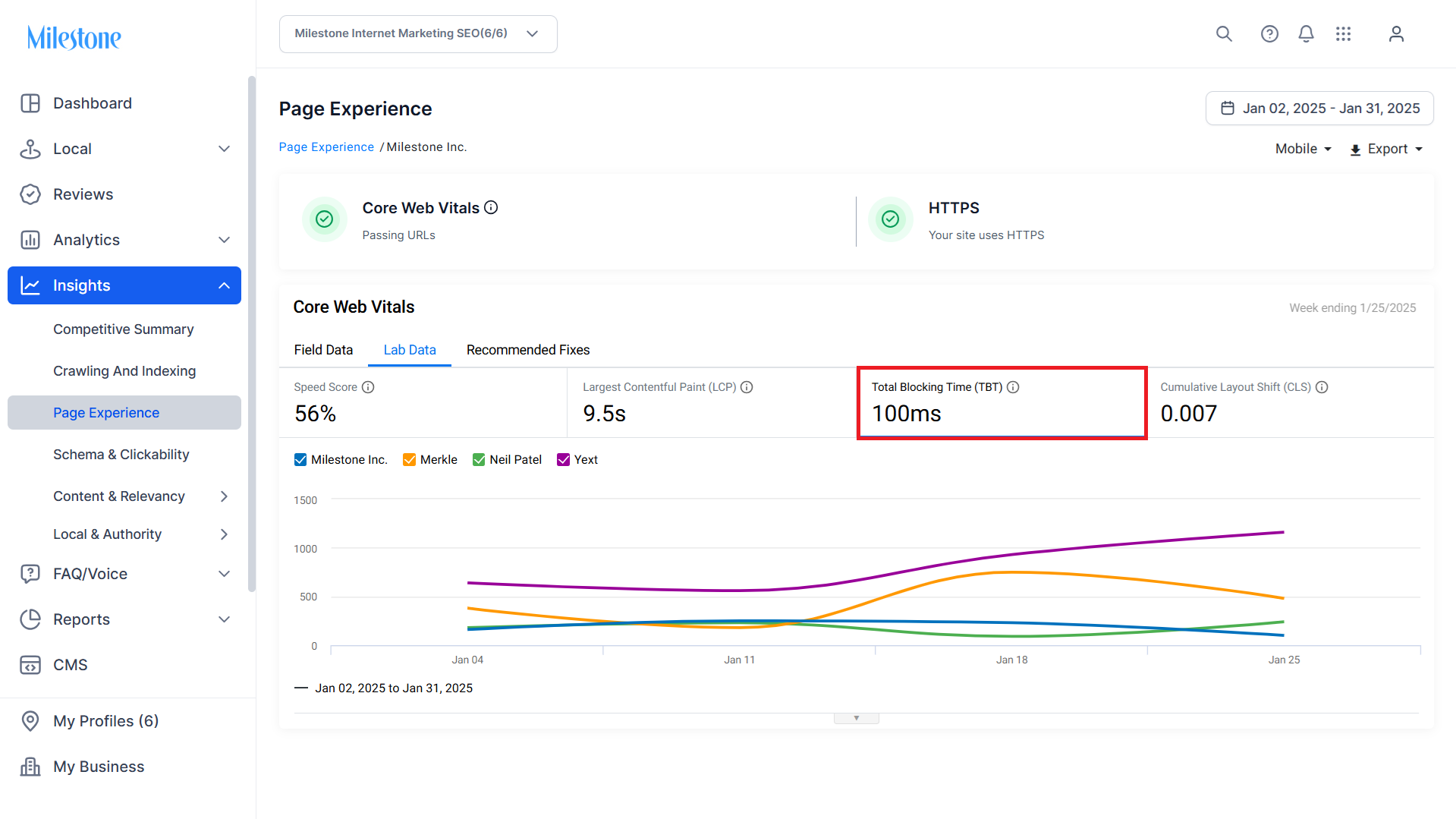The width and height of the screenshot is (1456, 819).
Task: Click the FAQ/Voice chat icon
Action: click(30, 574)
